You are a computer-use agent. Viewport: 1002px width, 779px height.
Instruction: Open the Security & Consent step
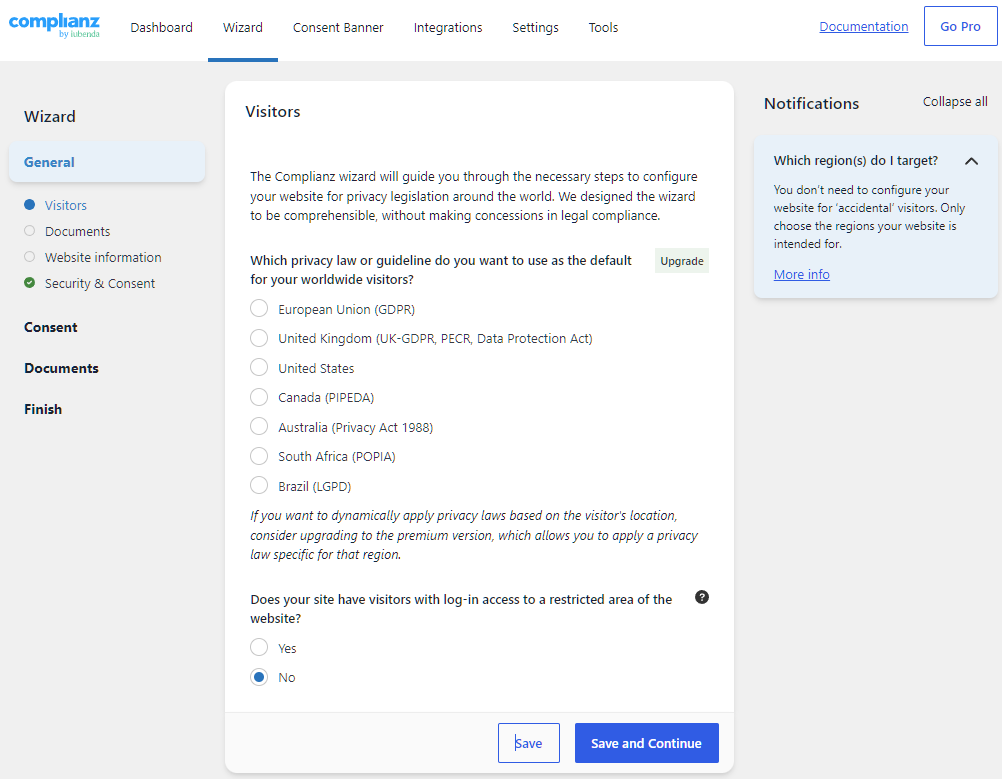tap(100, 283)
